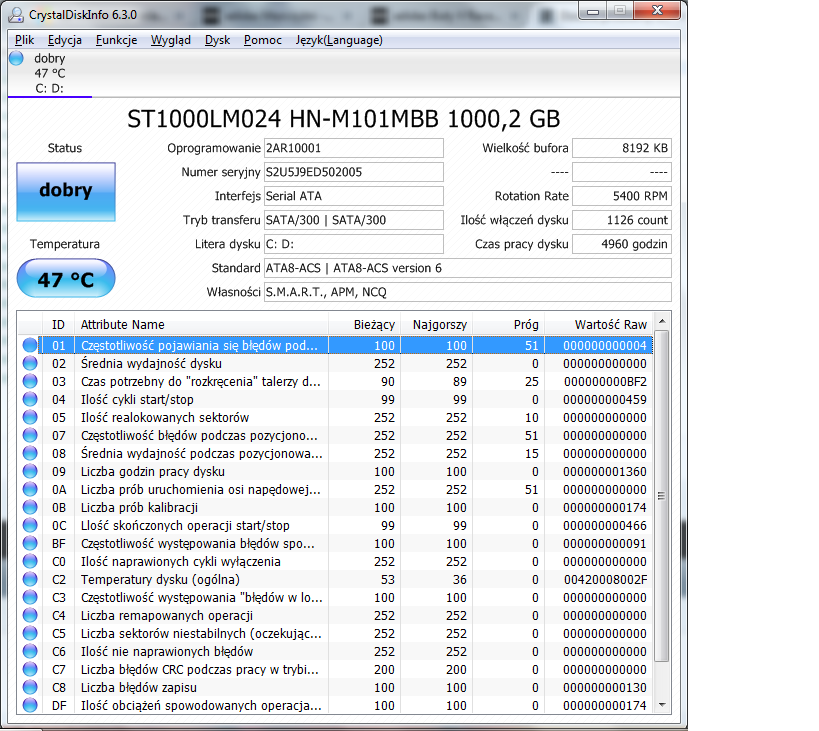Click the '1126 count' power-on count field

click(x=622, y=220)
